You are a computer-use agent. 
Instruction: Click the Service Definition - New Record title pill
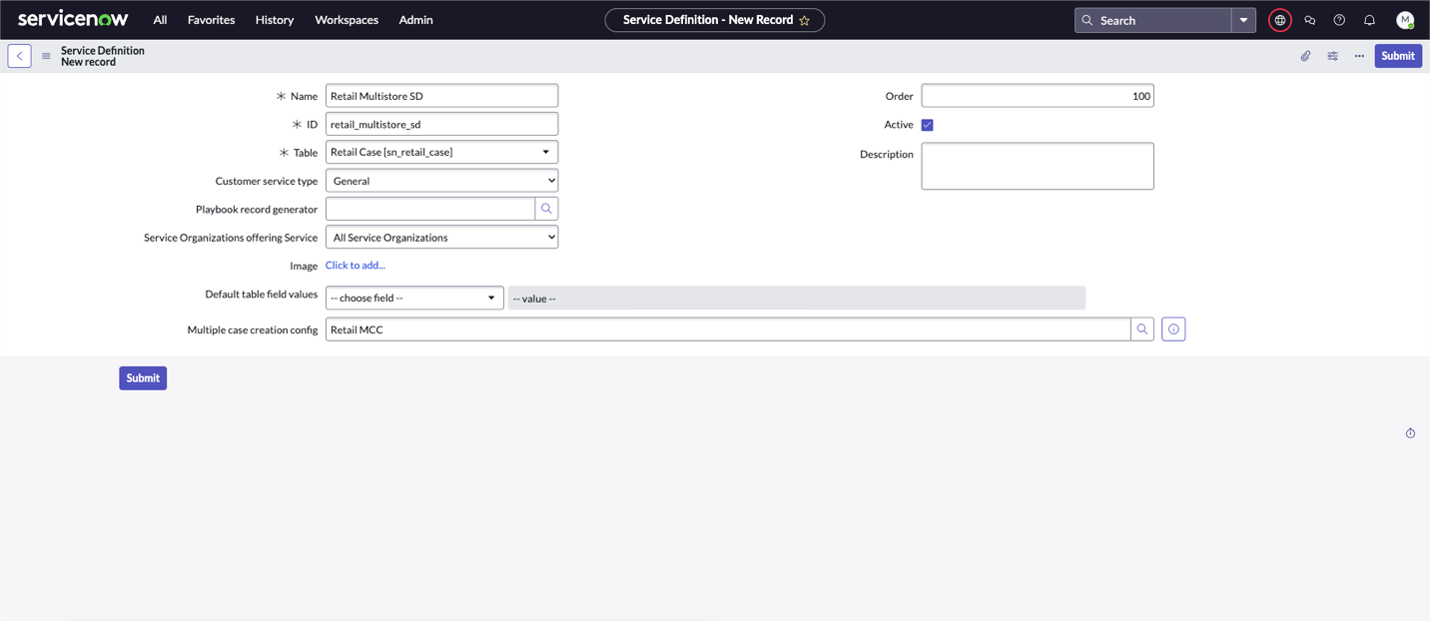click(x=715, y=20)
